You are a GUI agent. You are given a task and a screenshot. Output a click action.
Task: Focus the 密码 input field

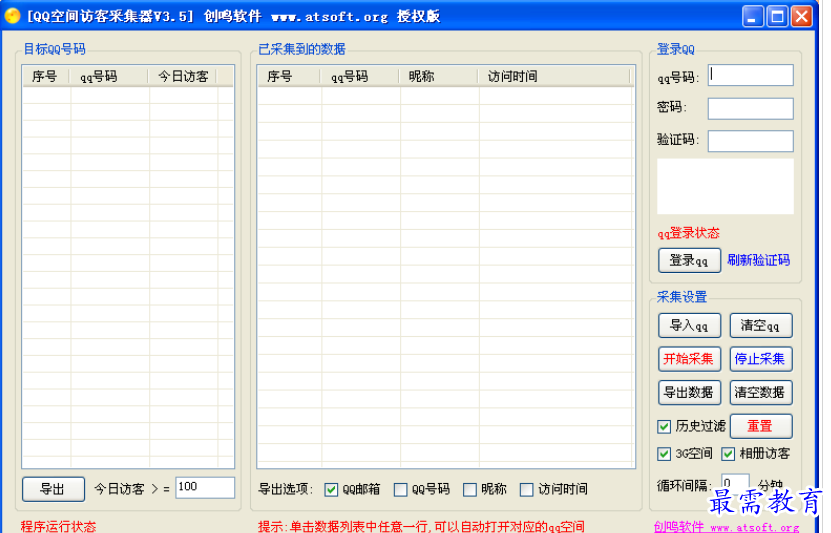coord(750,108)
